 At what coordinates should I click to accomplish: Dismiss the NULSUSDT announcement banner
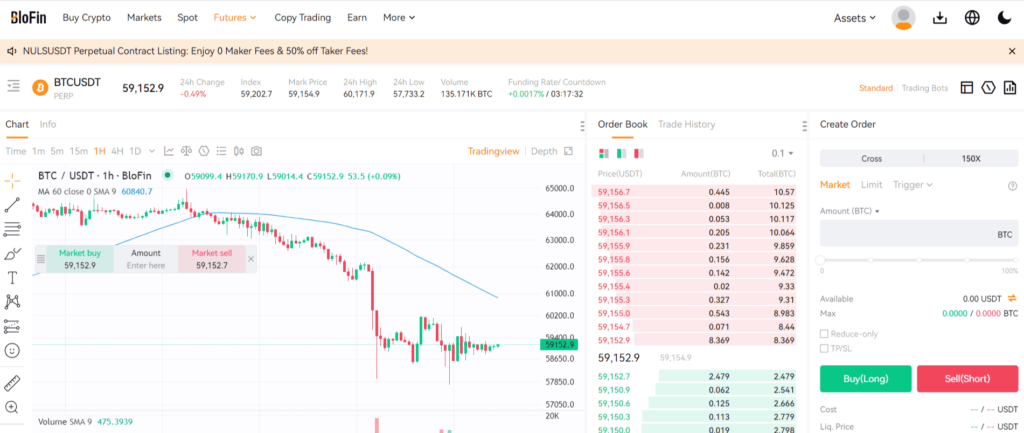[x=1012, y=50]
